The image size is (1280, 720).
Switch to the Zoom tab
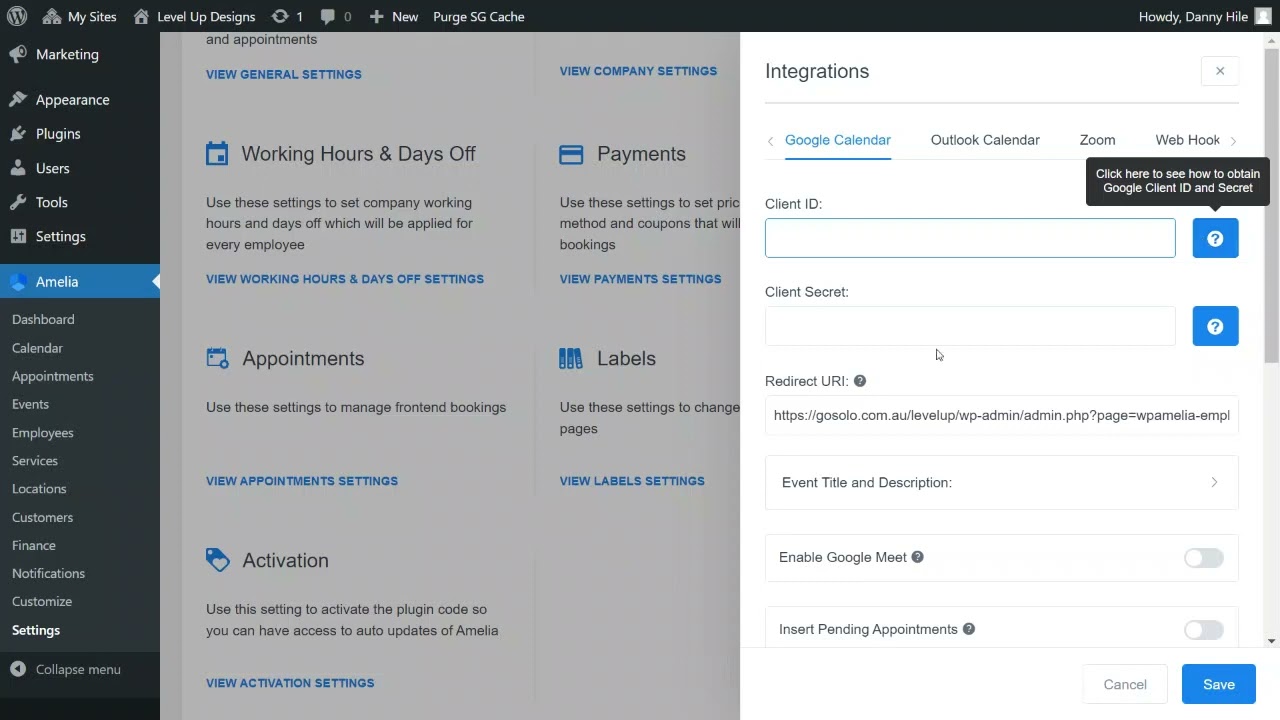[1098, 140]
